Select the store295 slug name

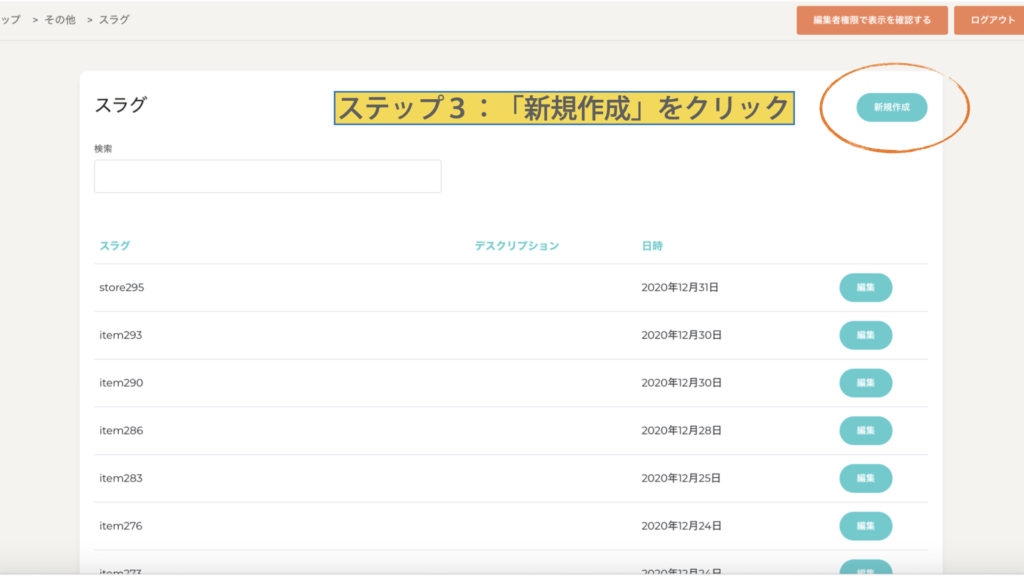pyautogui.click(x=121, y=287)
